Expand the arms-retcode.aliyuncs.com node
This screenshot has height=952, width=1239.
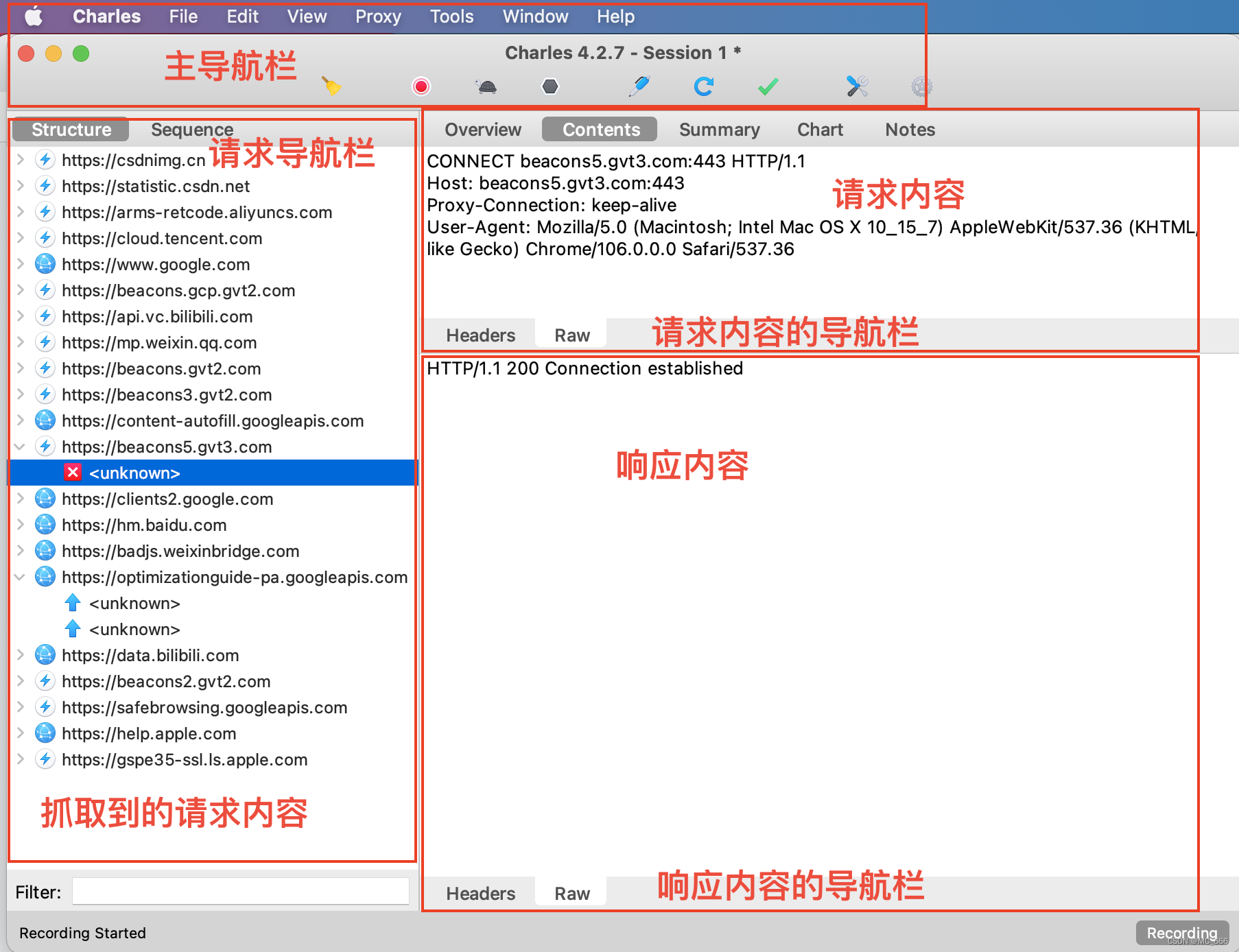21,212
